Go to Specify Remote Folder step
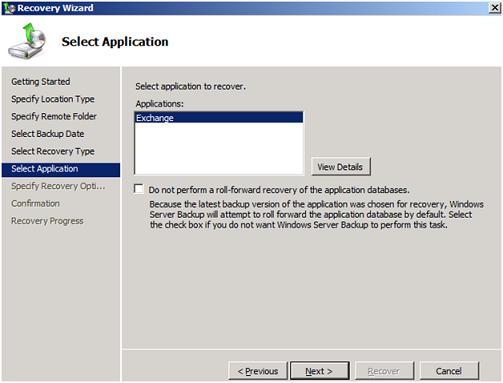Image resolution: width=503 pixels, height=383 pixels. click(54, 116)
